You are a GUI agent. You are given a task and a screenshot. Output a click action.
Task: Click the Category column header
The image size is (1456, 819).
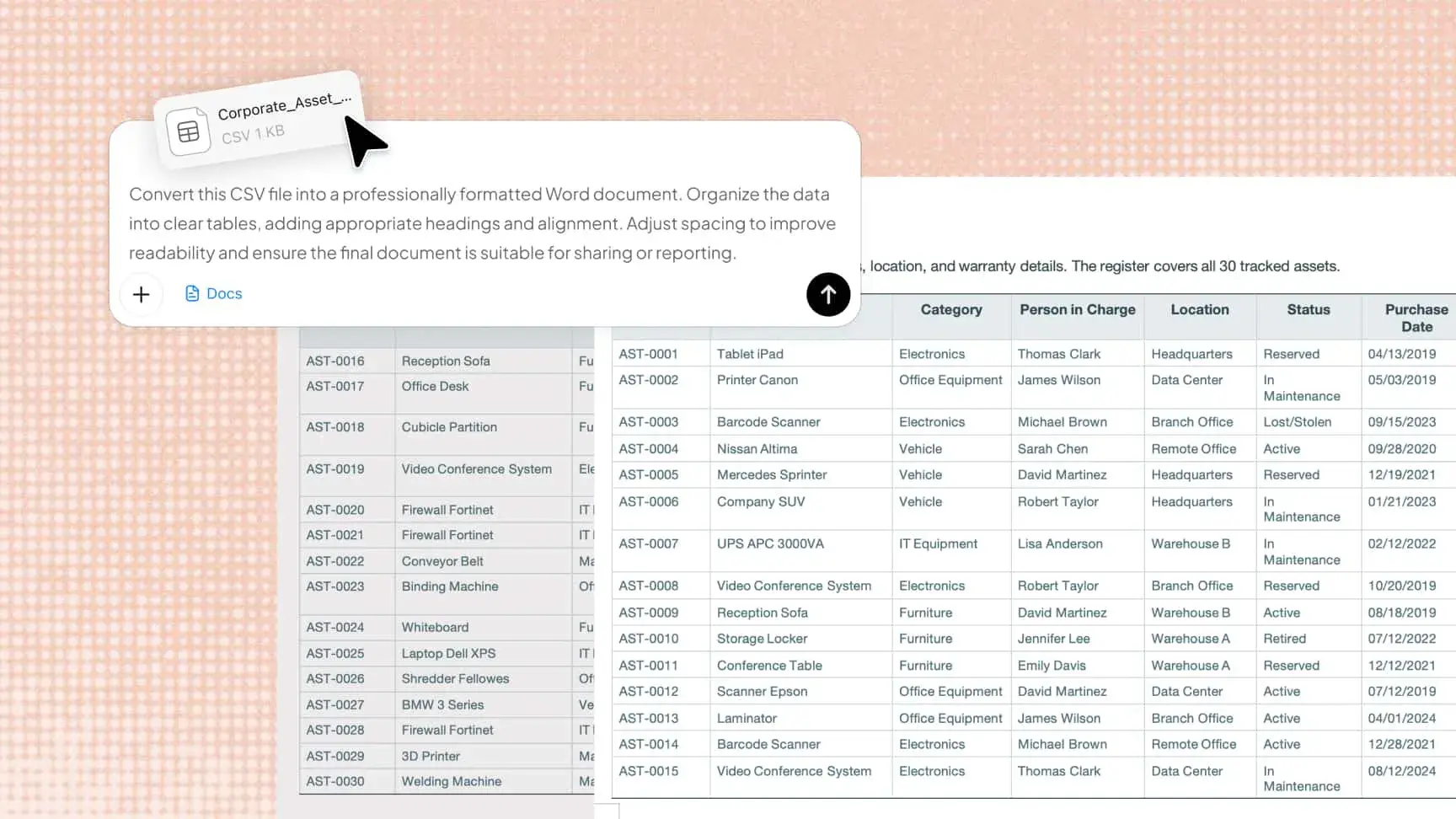951,310
